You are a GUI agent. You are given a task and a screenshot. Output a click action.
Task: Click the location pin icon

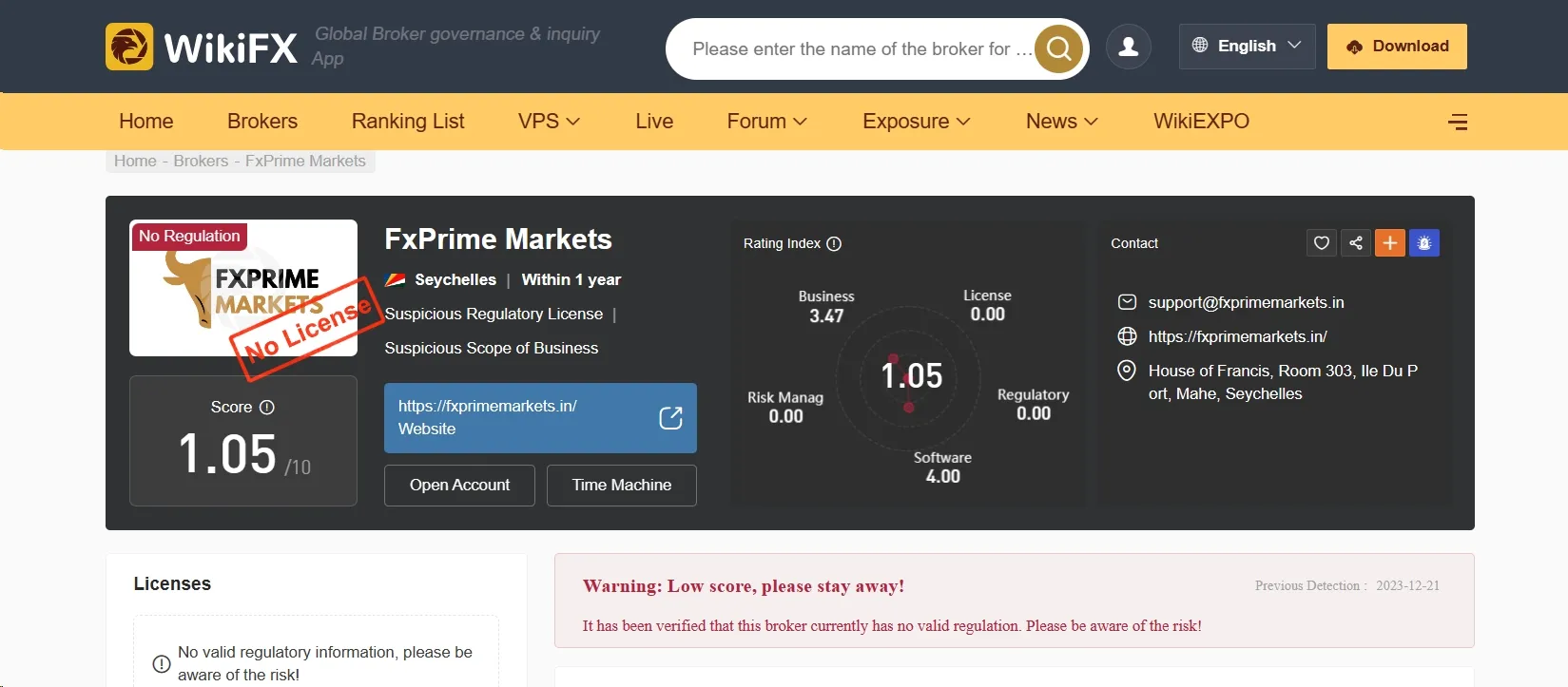point(1127,371)
